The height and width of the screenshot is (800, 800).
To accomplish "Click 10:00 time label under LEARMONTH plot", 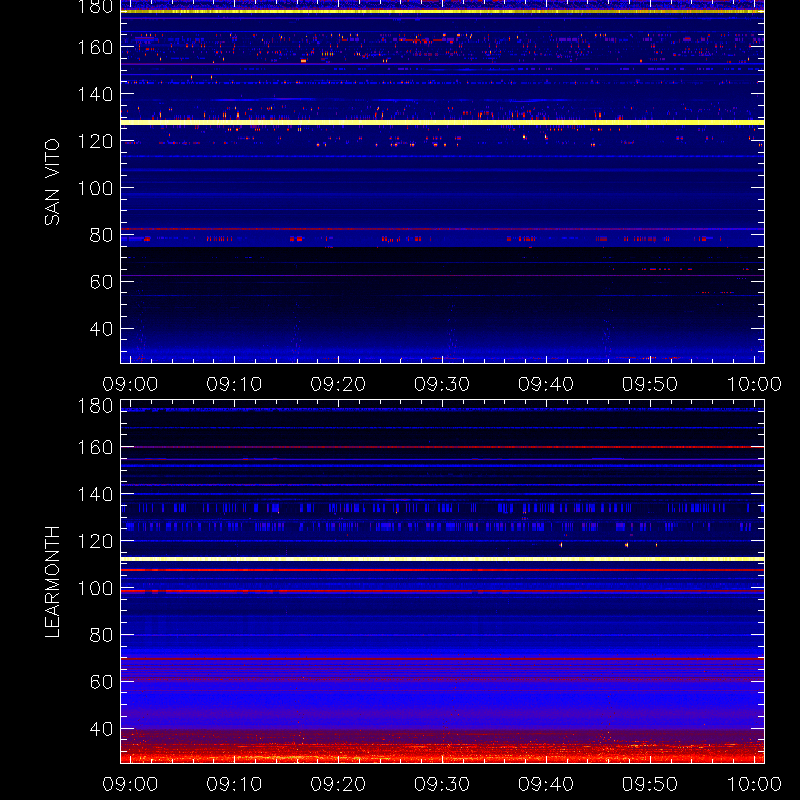I will tap(754, 784).
